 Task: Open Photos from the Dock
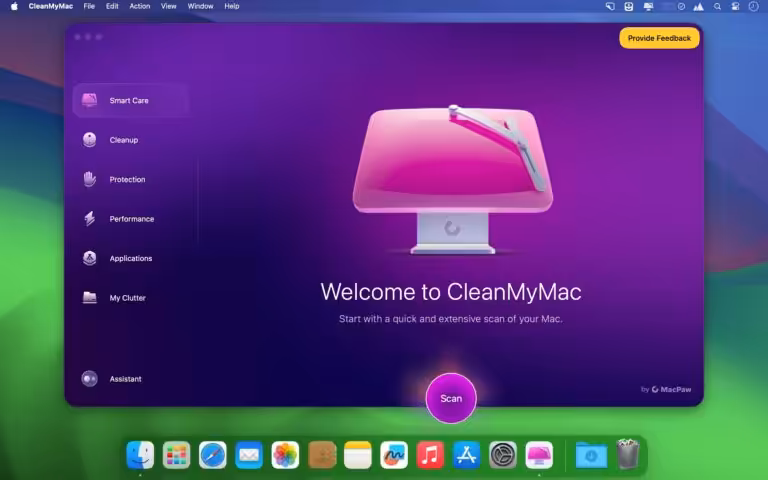[285, 455]
